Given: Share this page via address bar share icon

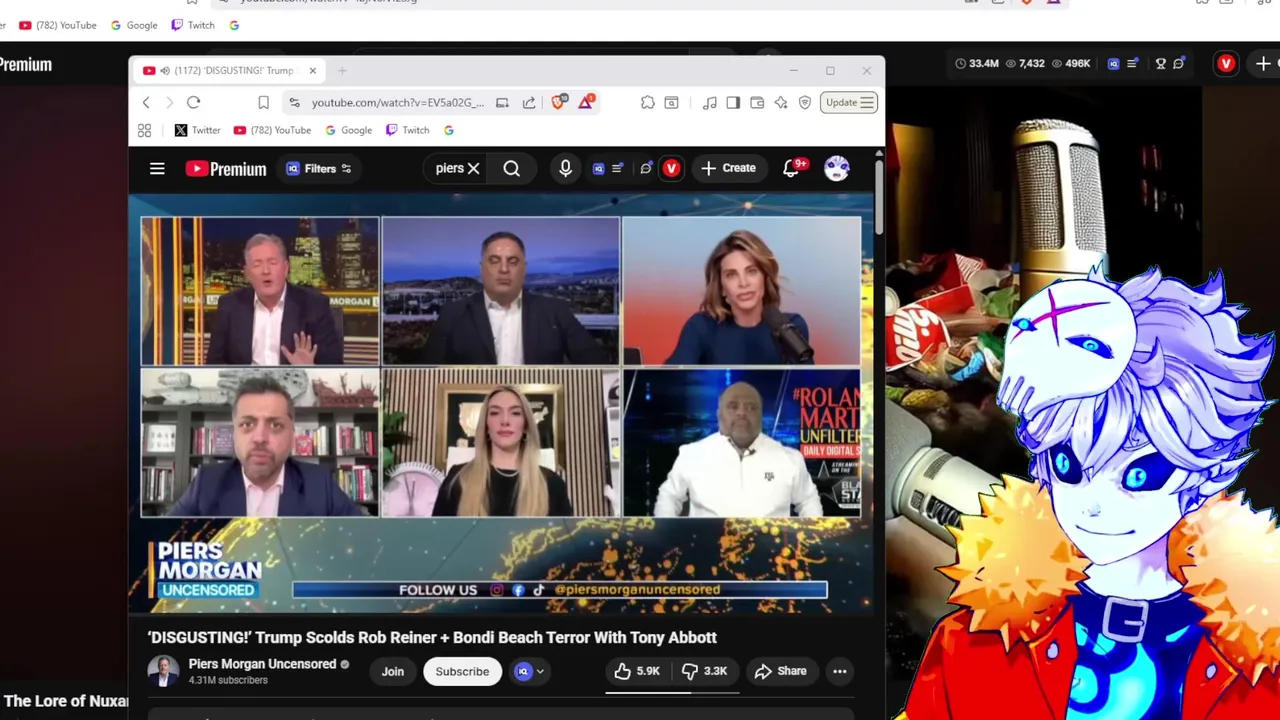Looking at the screenshot, I should tap(529, 102).
